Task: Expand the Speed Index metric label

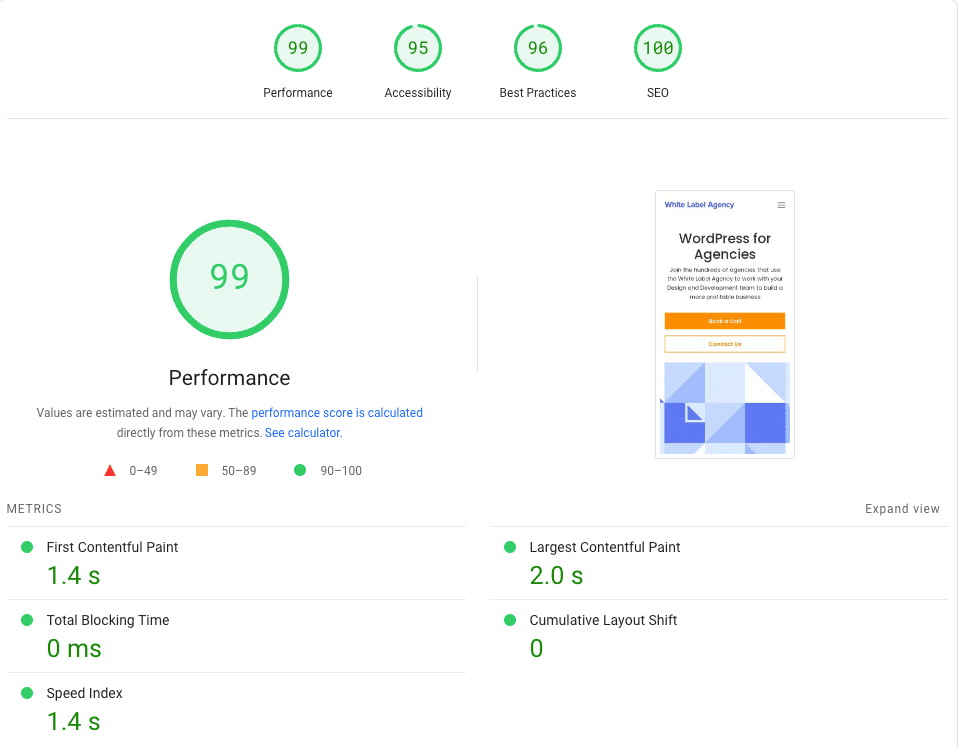Action: point(84,693)
